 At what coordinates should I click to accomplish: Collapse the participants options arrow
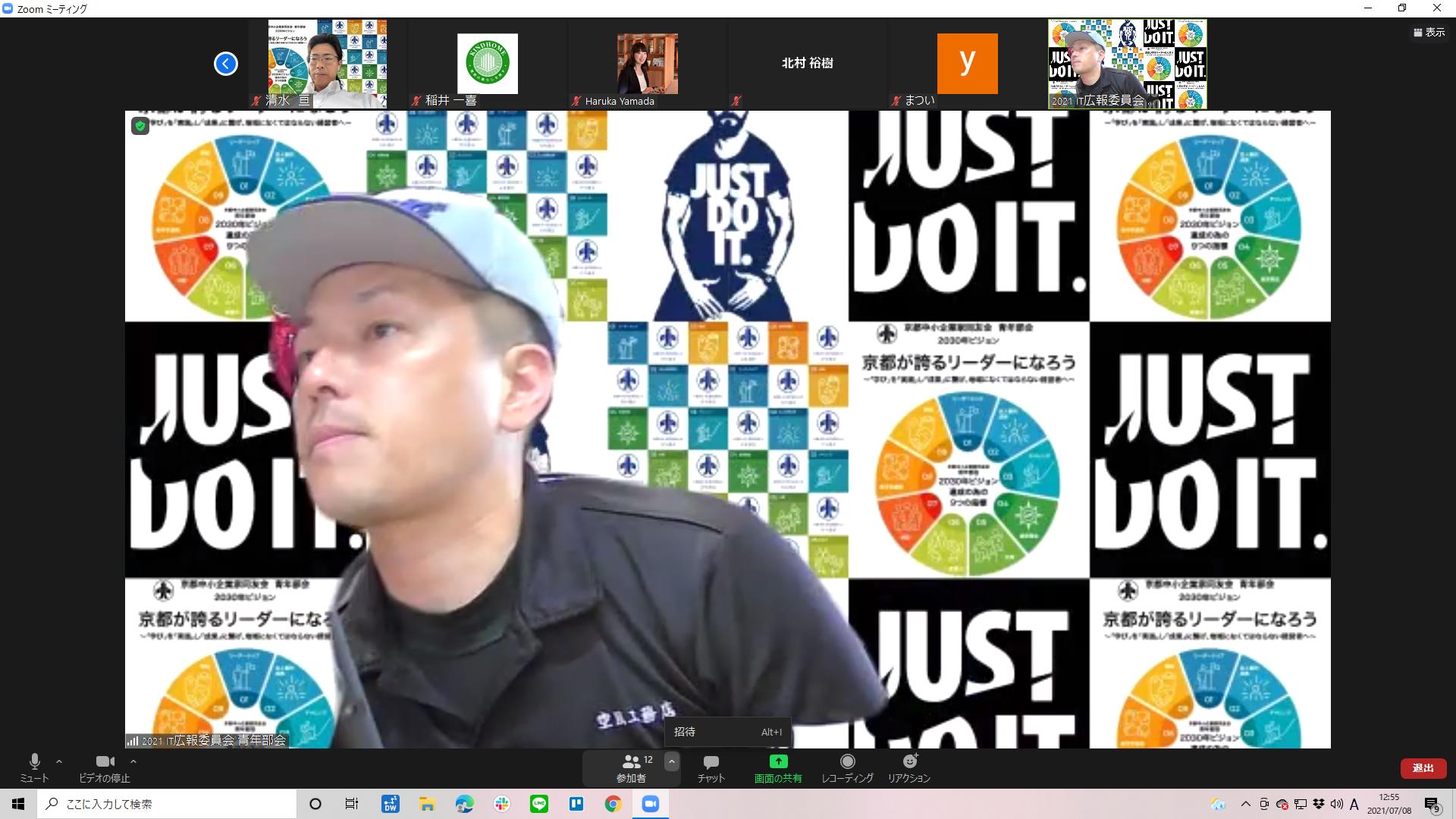click(672, 761)
